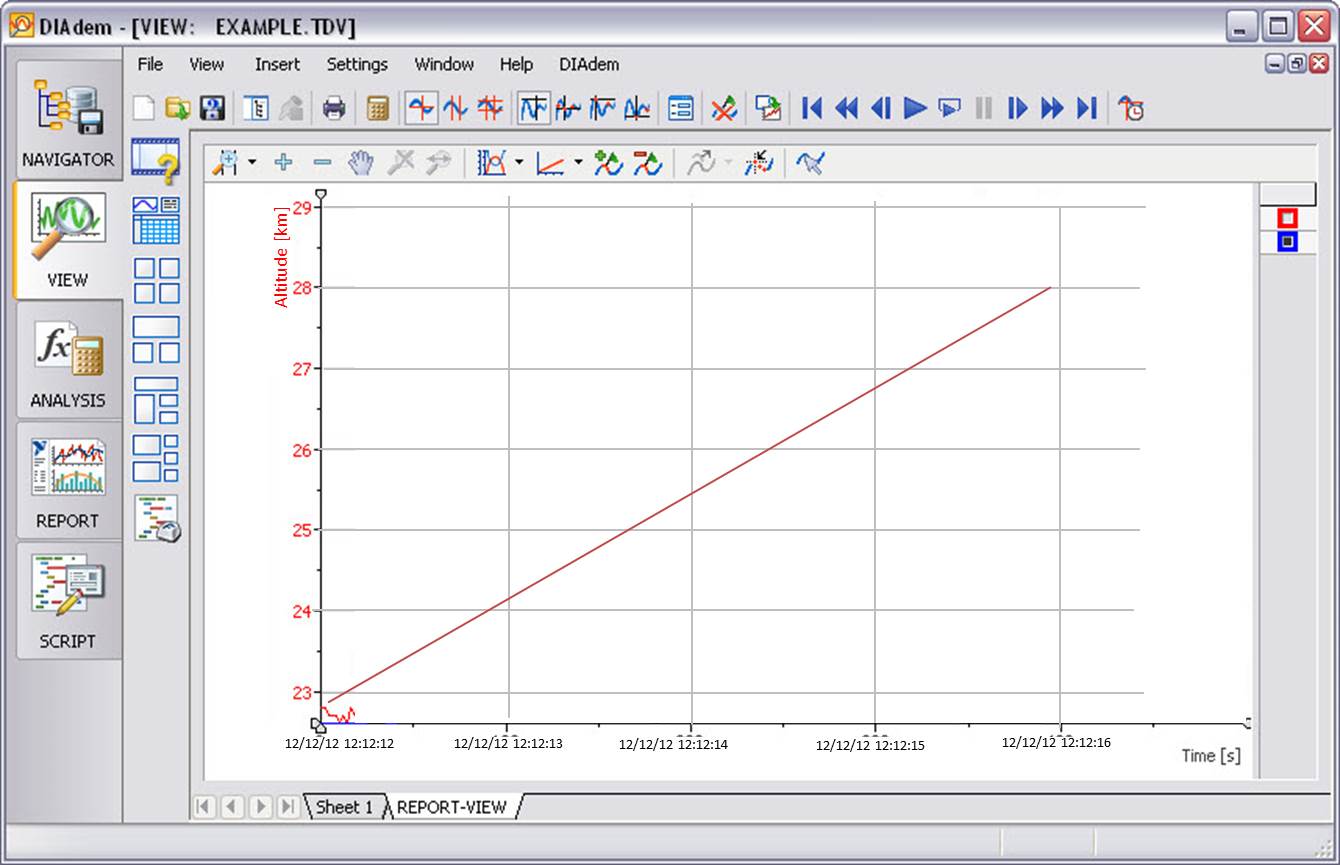The height and width of the screenshot is (865, 1340).
Task: Step one frame forward
Action: point(1018,108)
